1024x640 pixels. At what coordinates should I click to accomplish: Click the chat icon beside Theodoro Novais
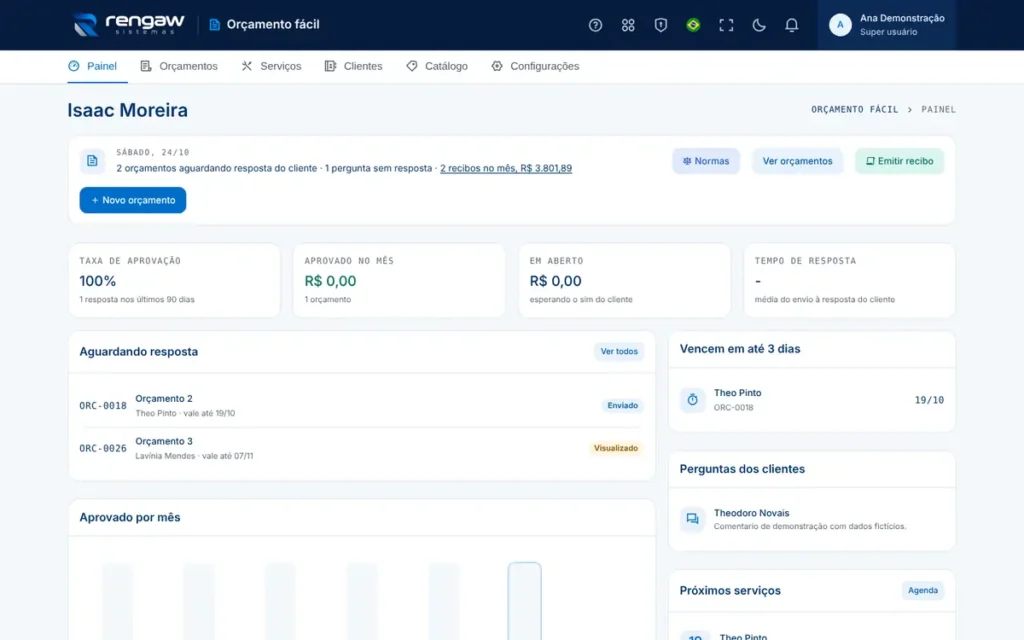coord(692,519)
